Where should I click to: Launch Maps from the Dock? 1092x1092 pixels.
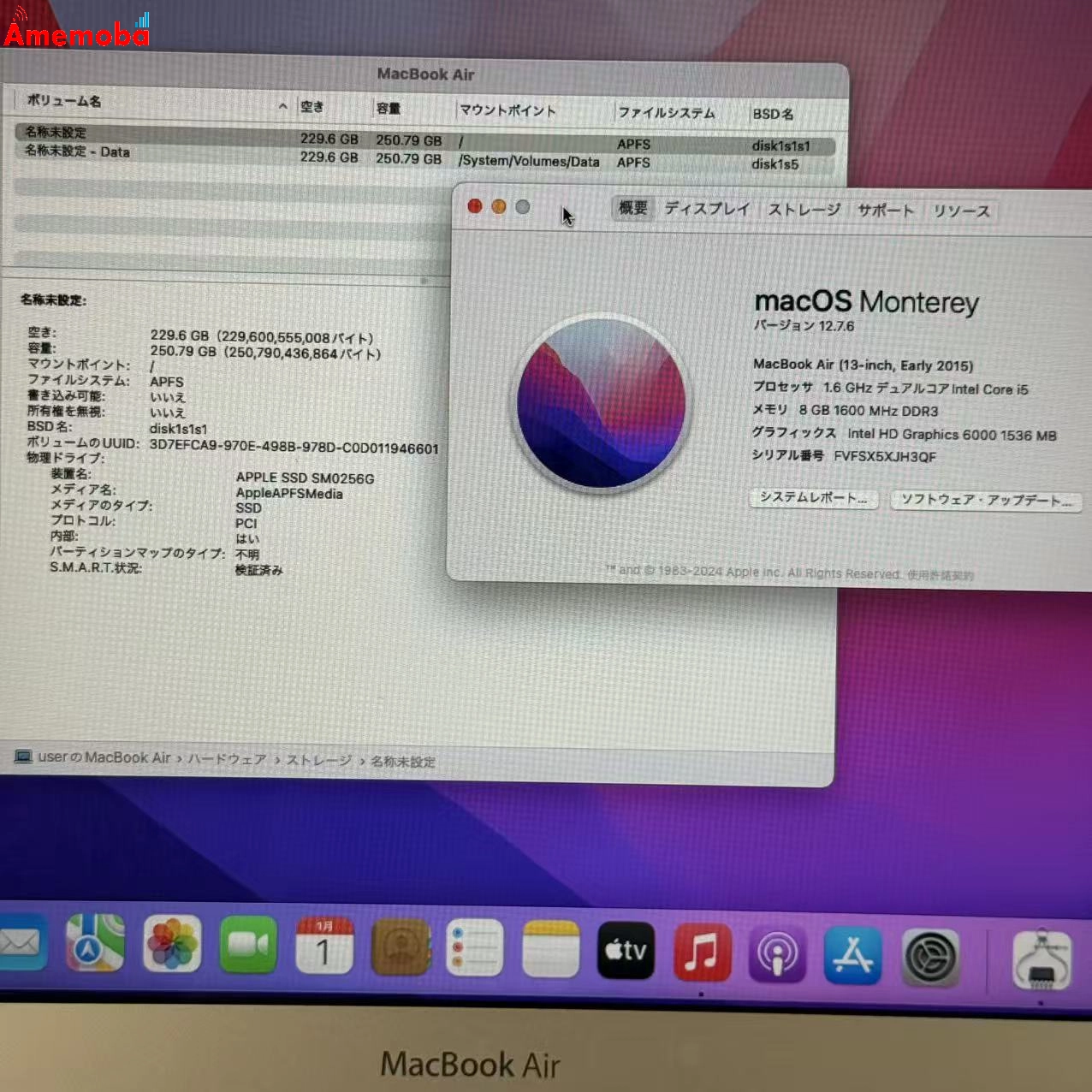click(x=95, y=943)
